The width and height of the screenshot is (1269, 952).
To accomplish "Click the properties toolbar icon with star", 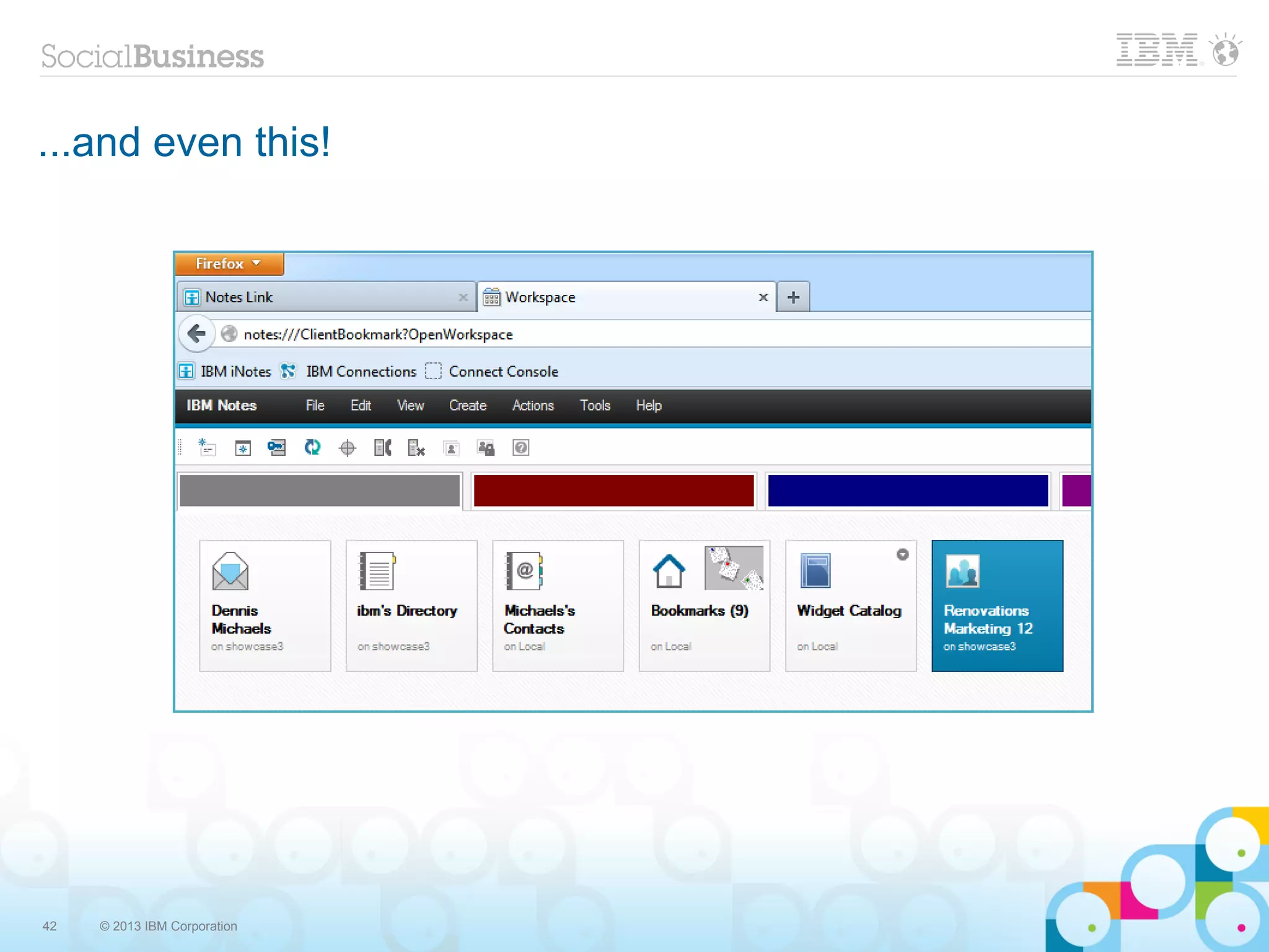I will point(206,447).
